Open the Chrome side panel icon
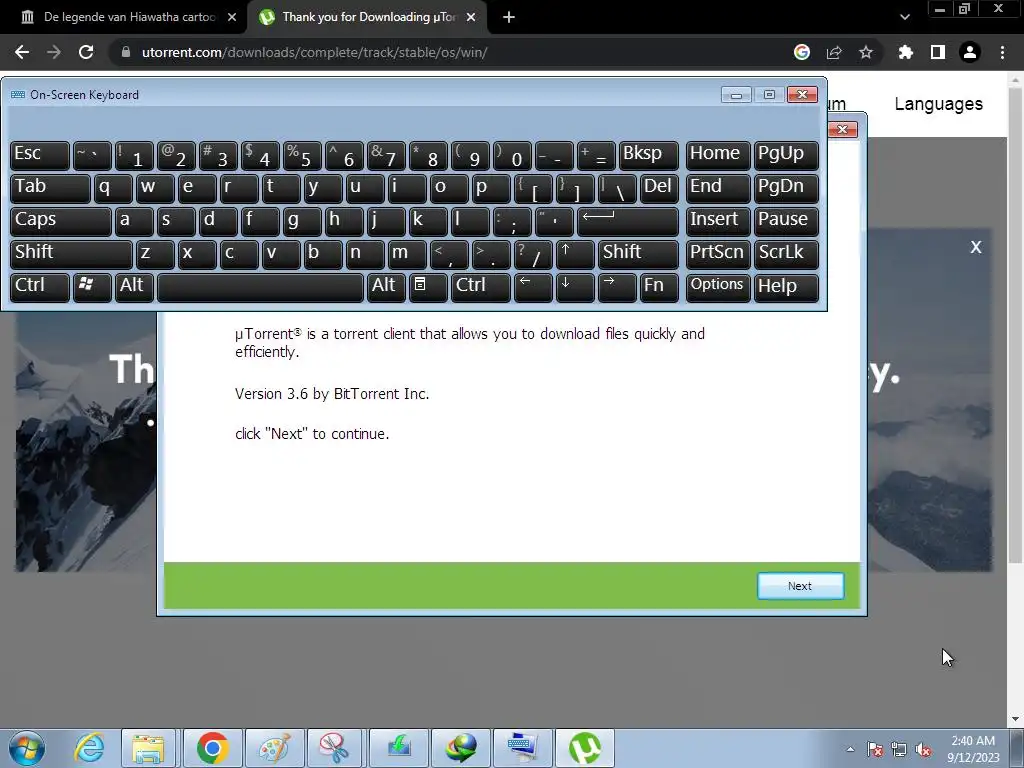Image resolution: width=1024 pixels, height=768 pixels. (938, 52)
